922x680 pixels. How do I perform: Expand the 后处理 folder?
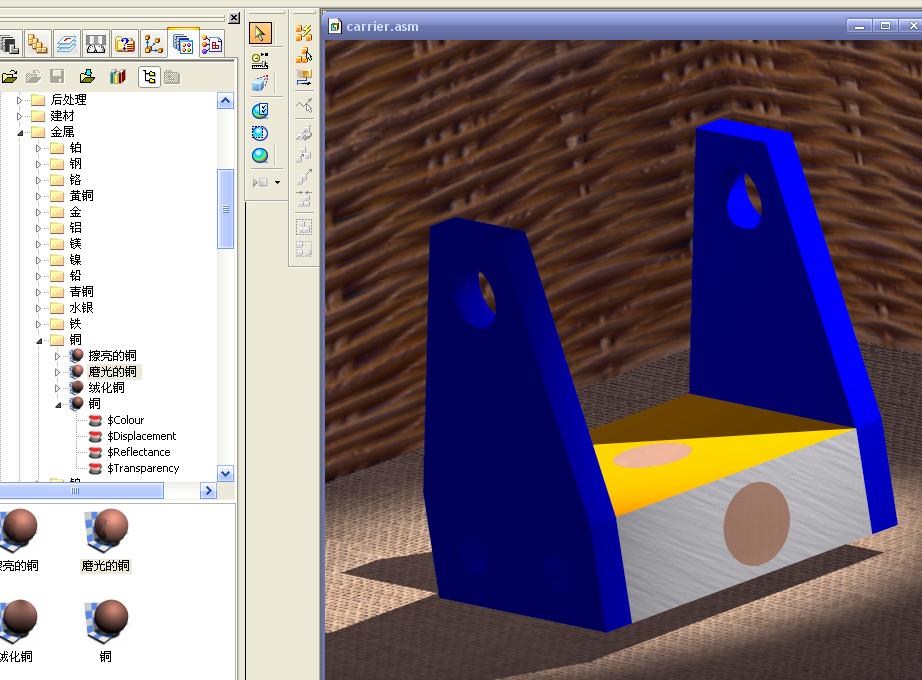19,100
